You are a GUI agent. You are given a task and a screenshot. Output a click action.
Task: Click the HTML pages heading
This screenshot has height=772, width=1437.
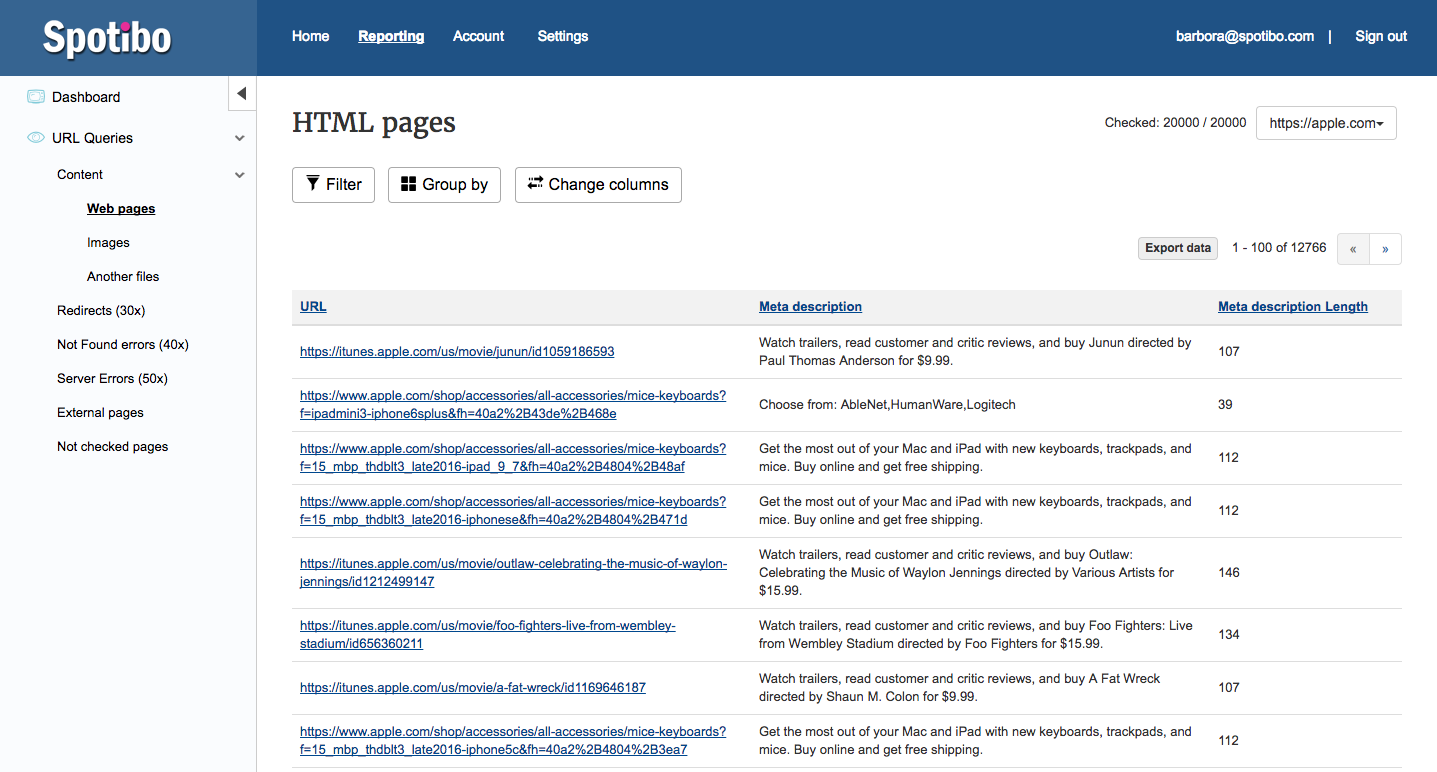(x=374, y=123)
